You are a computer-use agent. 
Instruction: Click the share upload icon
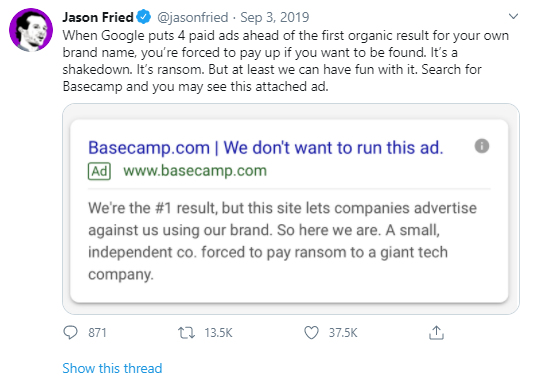point(436,332)
